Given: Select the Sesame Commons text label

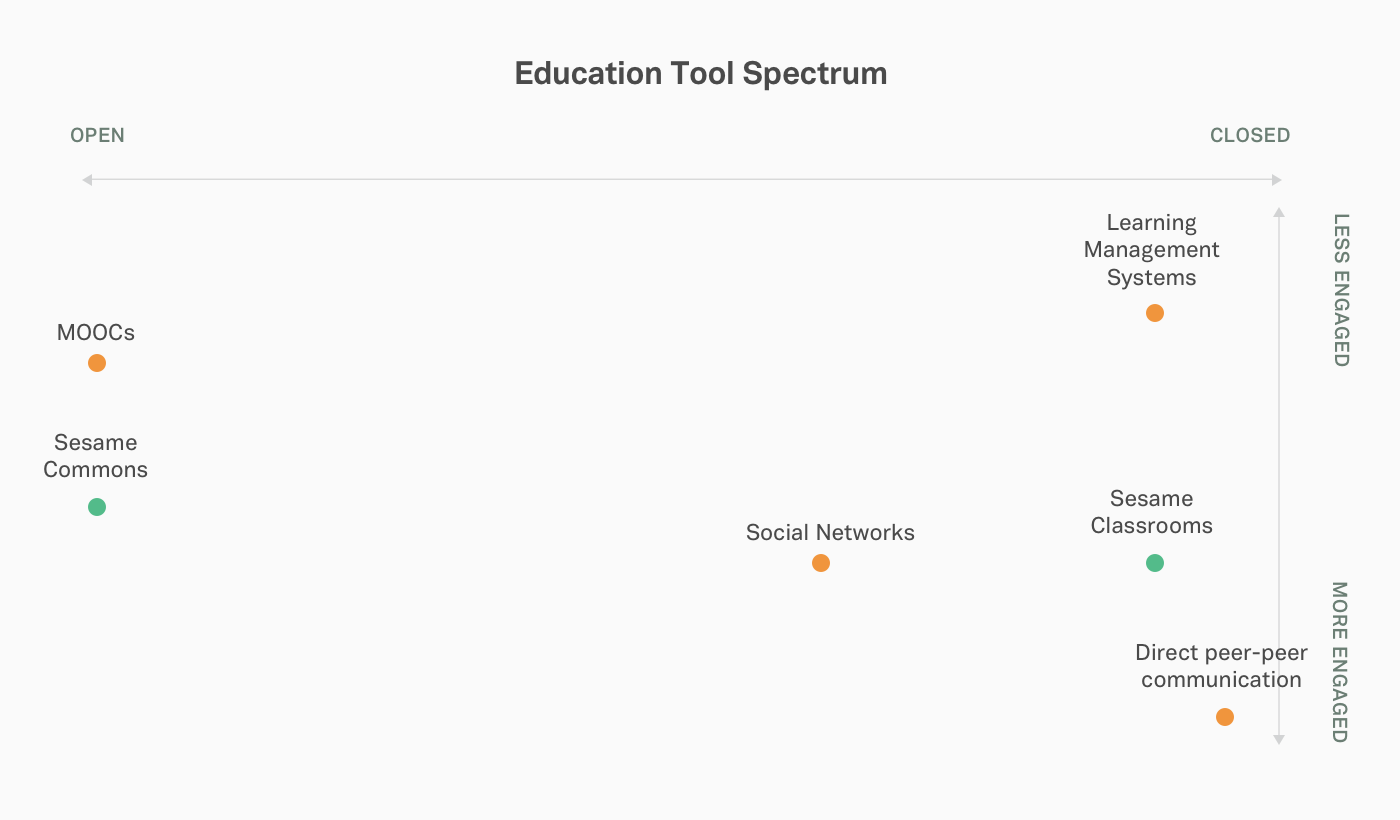Looking at the screenshot, I should coord(96,456).
